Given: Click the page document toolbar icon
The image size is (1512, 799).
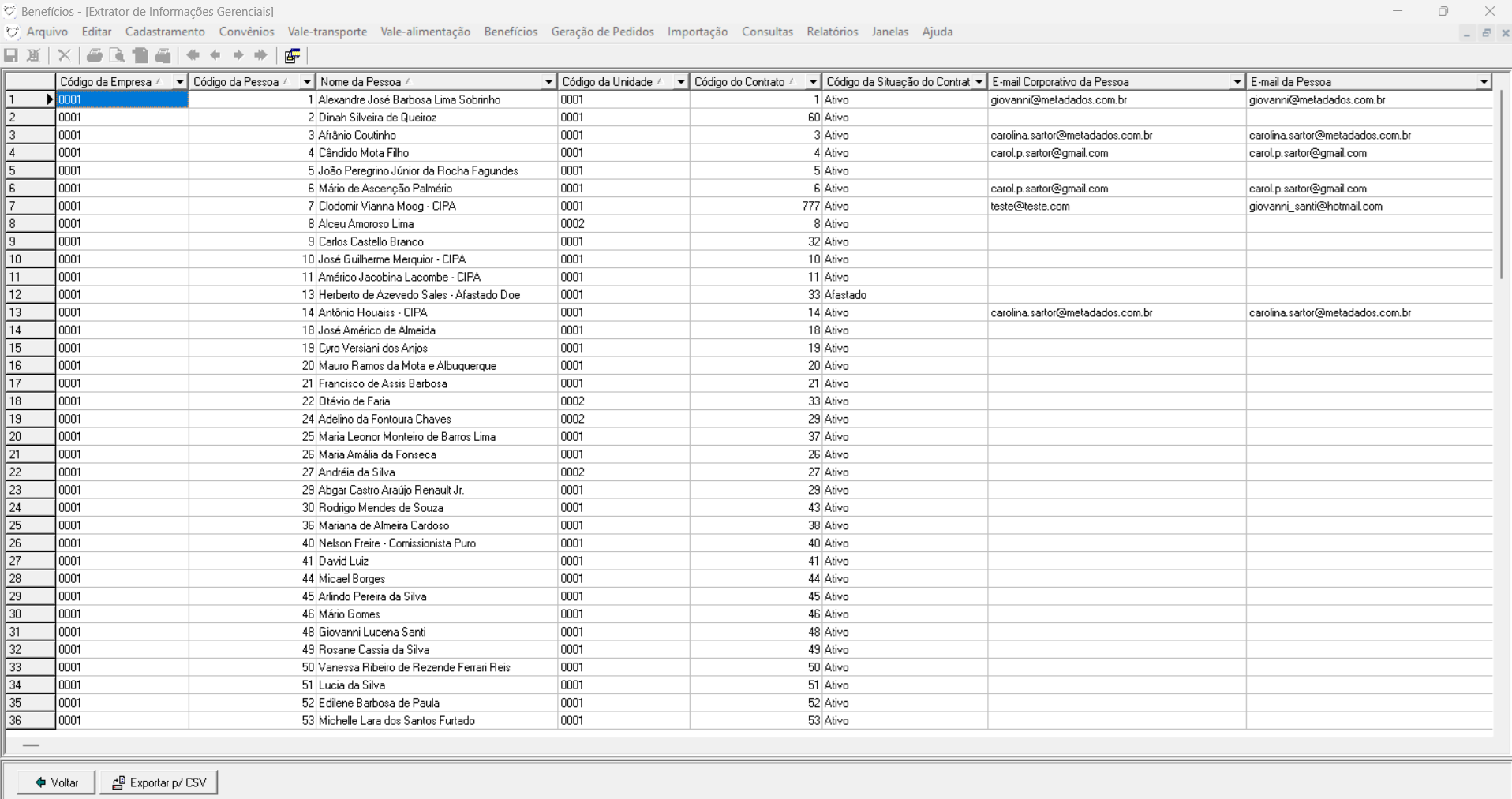Looking at the screenshot, I should point(140,55).
